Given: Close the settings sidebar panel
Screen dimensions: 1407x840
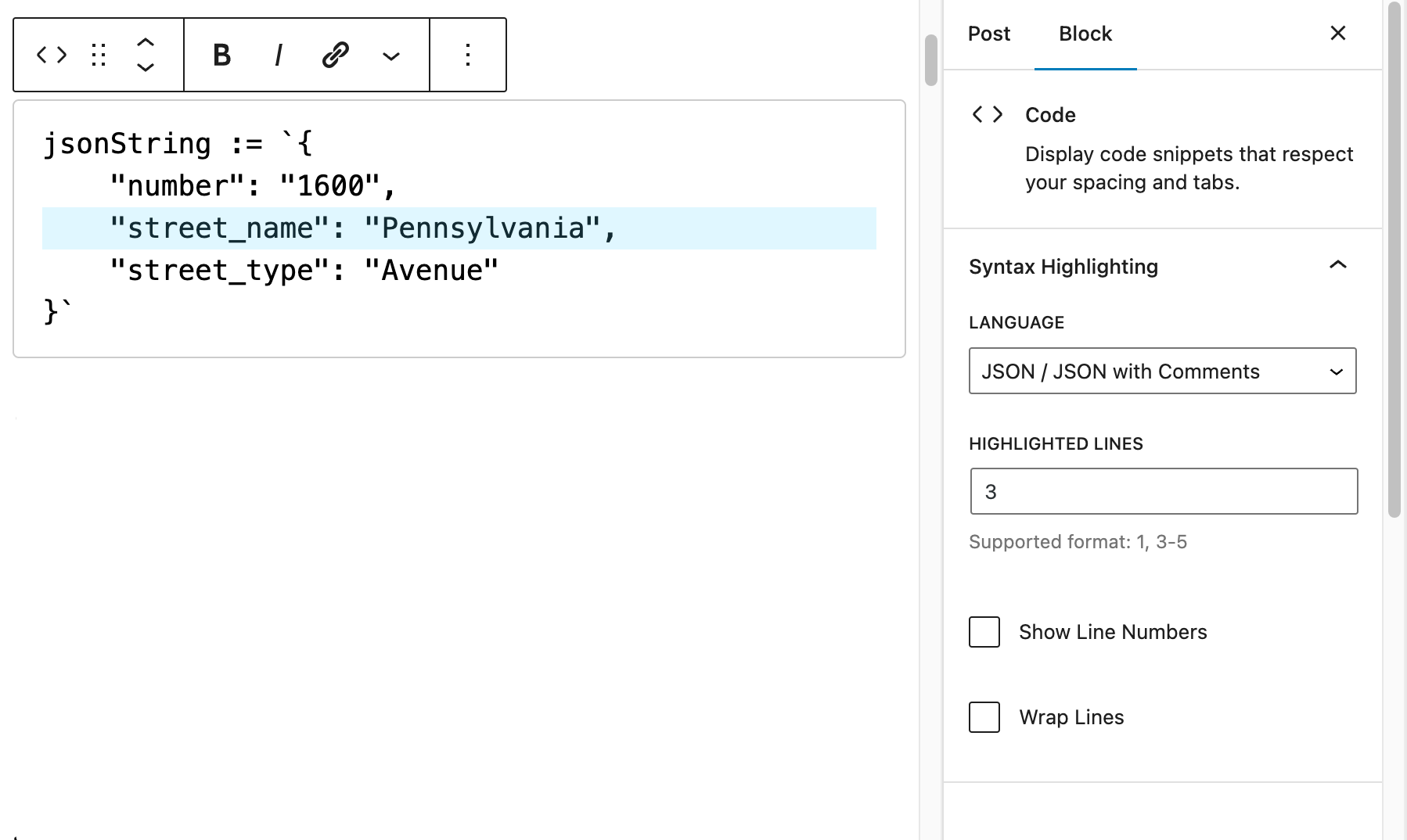Looking at the screenshot, I should tap(1337, 33).
